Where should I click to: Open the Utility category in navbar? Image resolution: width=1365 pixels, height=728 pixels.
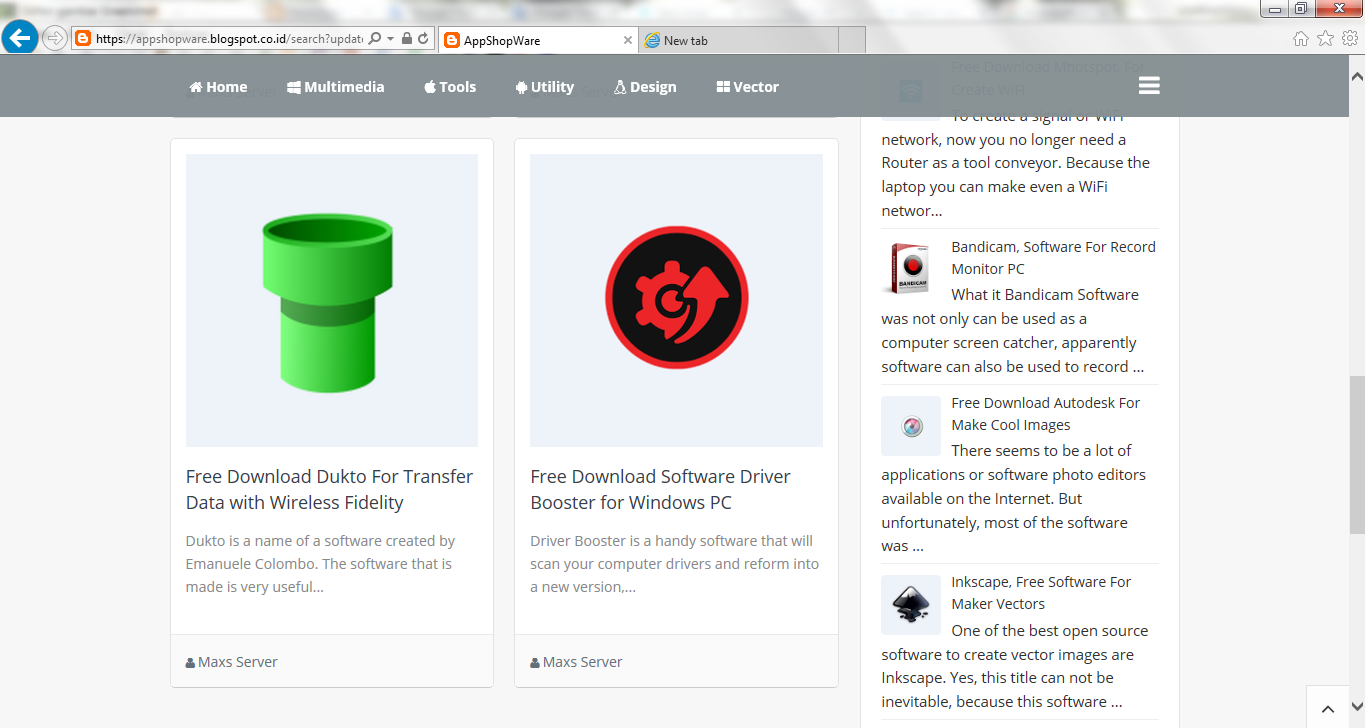point(545,87)
